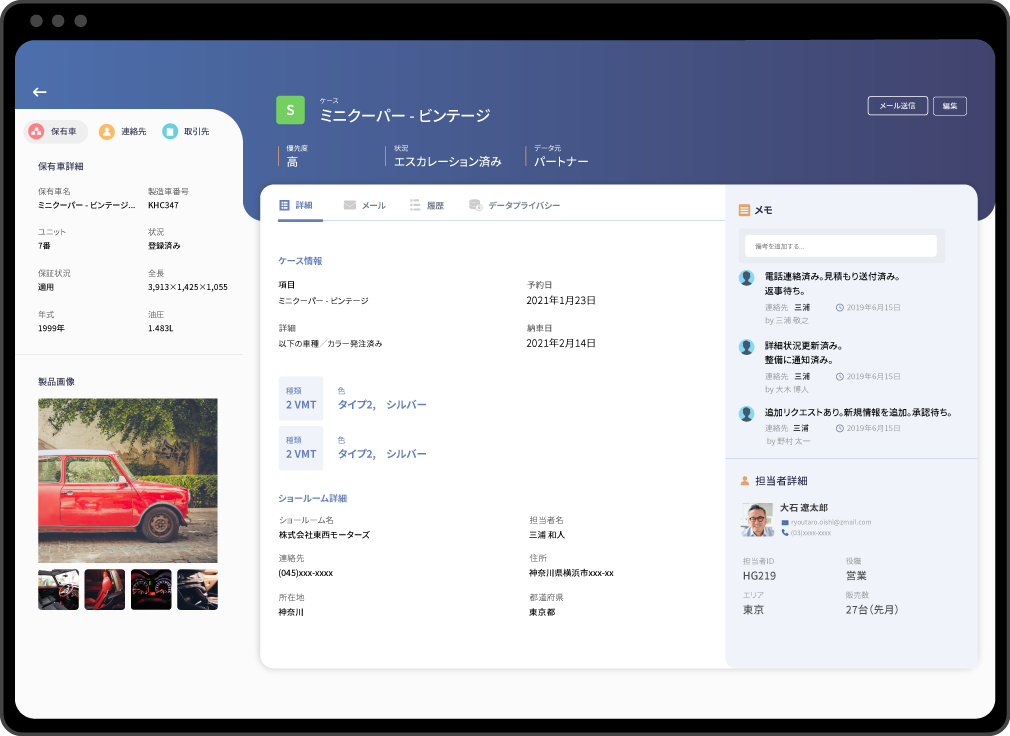Screen dimensions: 1010x736
Task: Click the envelope icon on メール tab
Action: pos(350,205)
